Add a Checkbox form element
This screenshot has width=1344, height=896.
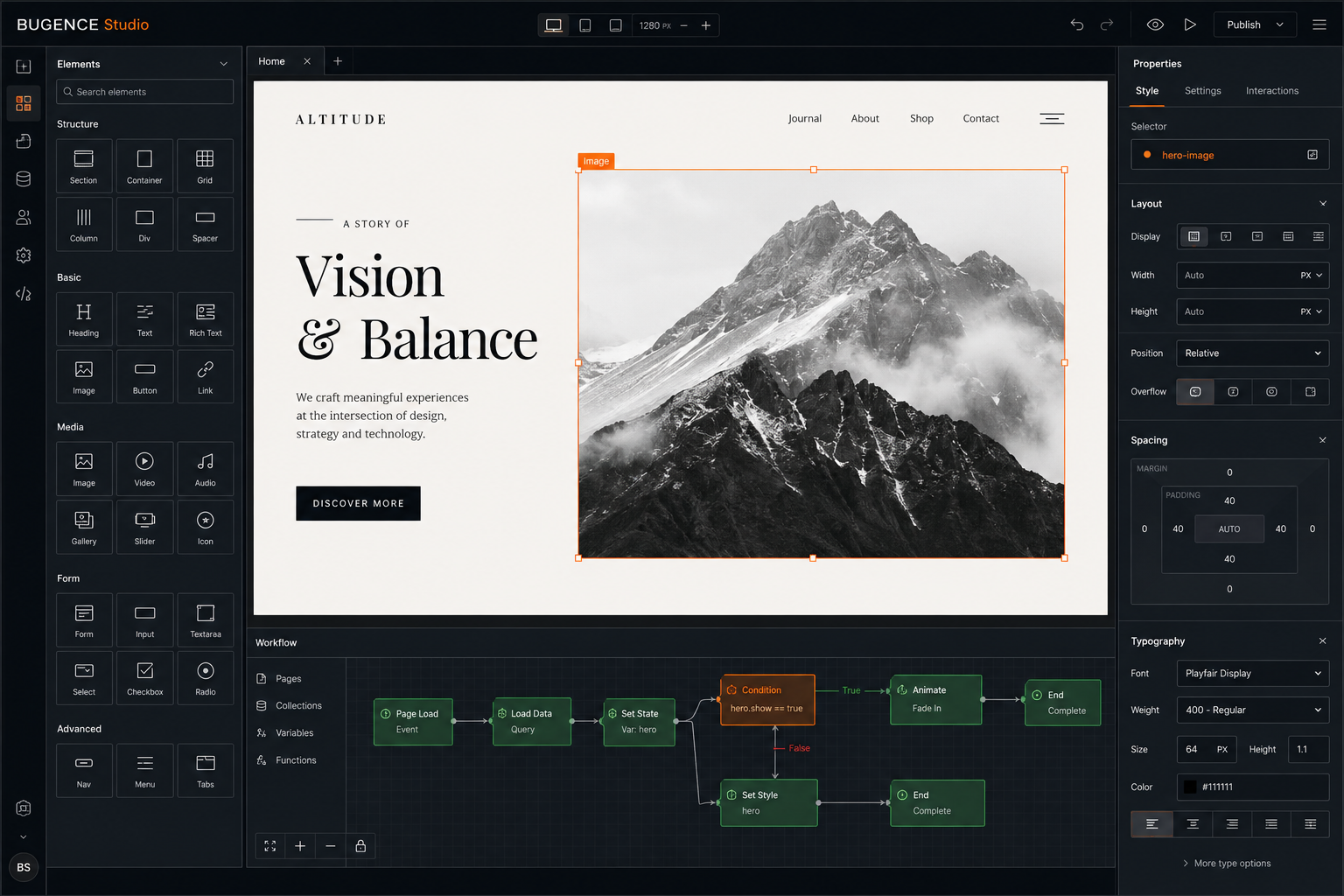click(144, 677)
